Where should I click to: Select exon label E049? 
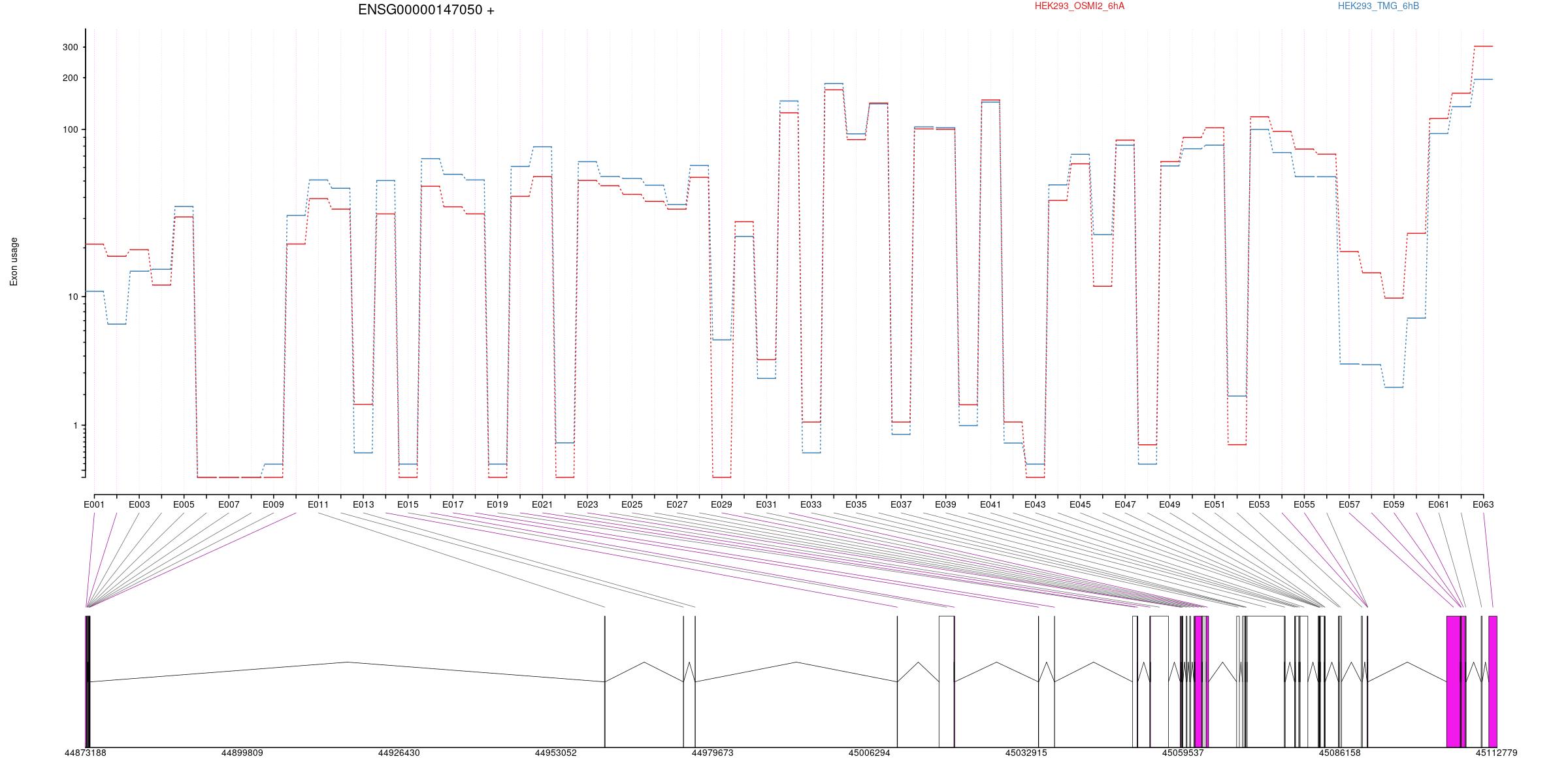(x=1169, y=504)
